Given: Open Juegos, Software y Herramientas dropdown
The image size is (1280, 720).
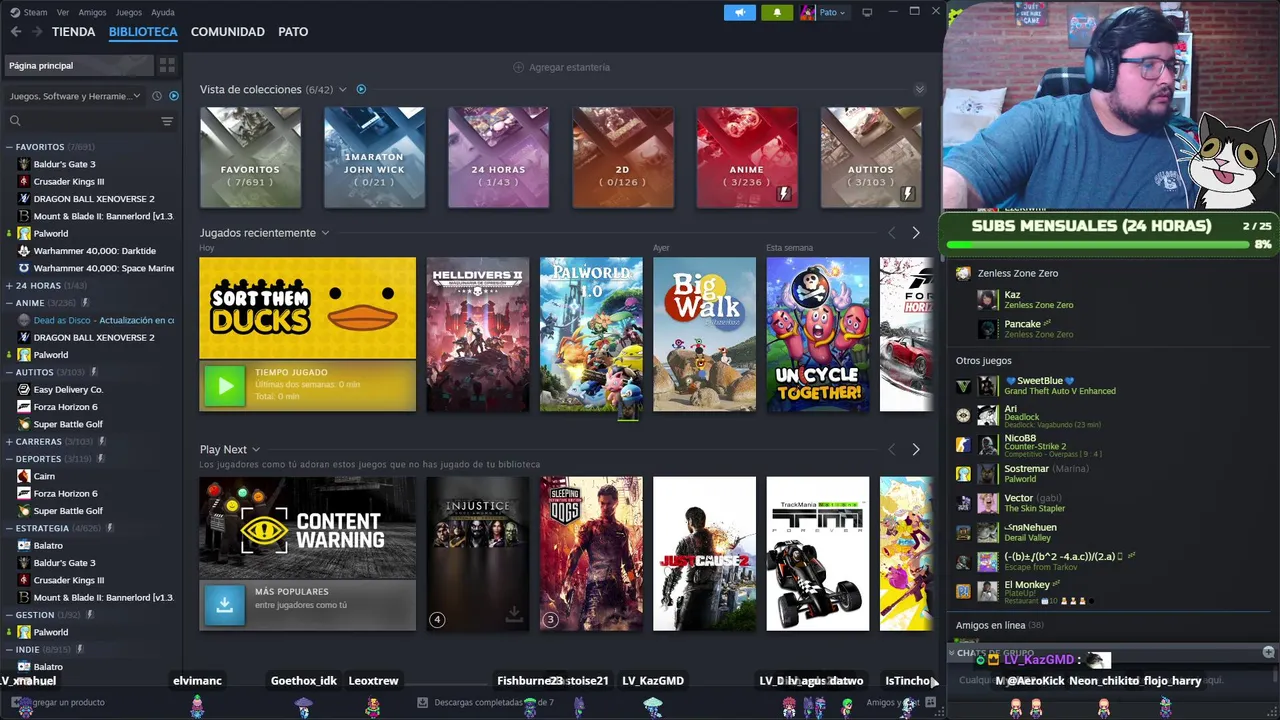Looking at the screenshot, I should click(76, 96).
